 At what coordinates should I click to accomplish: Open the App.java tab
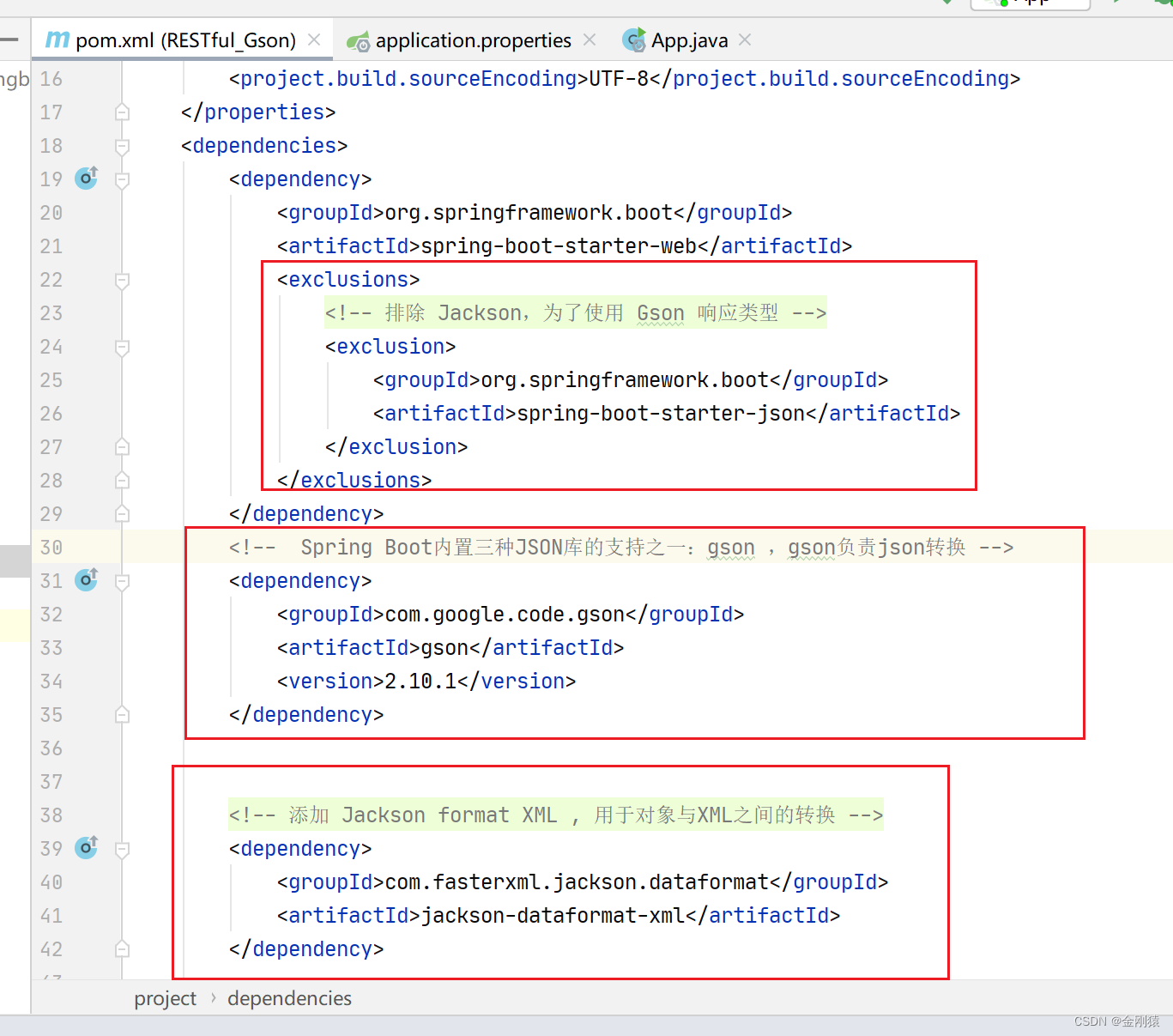(689, 40)
